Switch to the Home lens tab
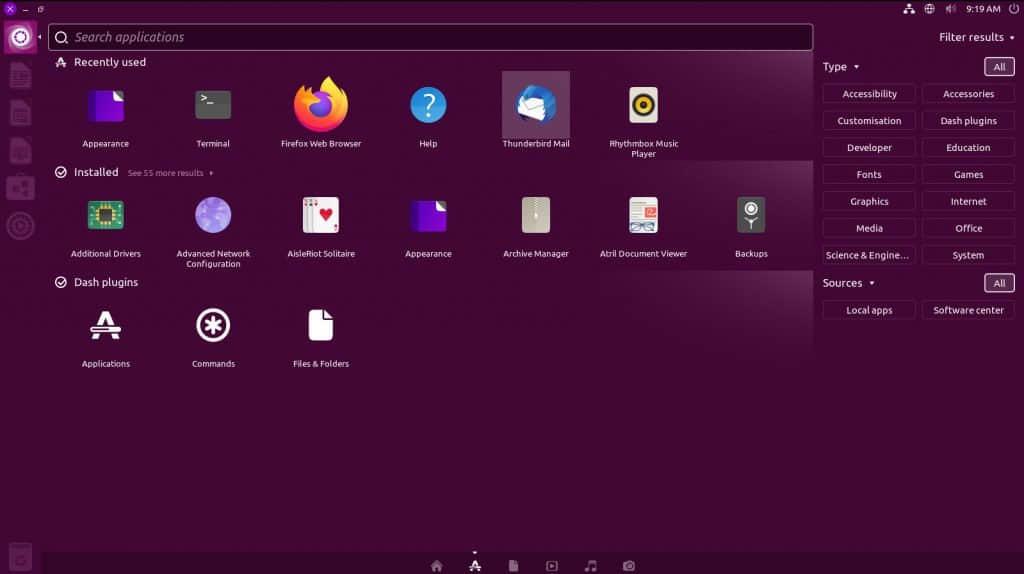The height and width of the screenshot is (574, 1024). pos(436,566)
